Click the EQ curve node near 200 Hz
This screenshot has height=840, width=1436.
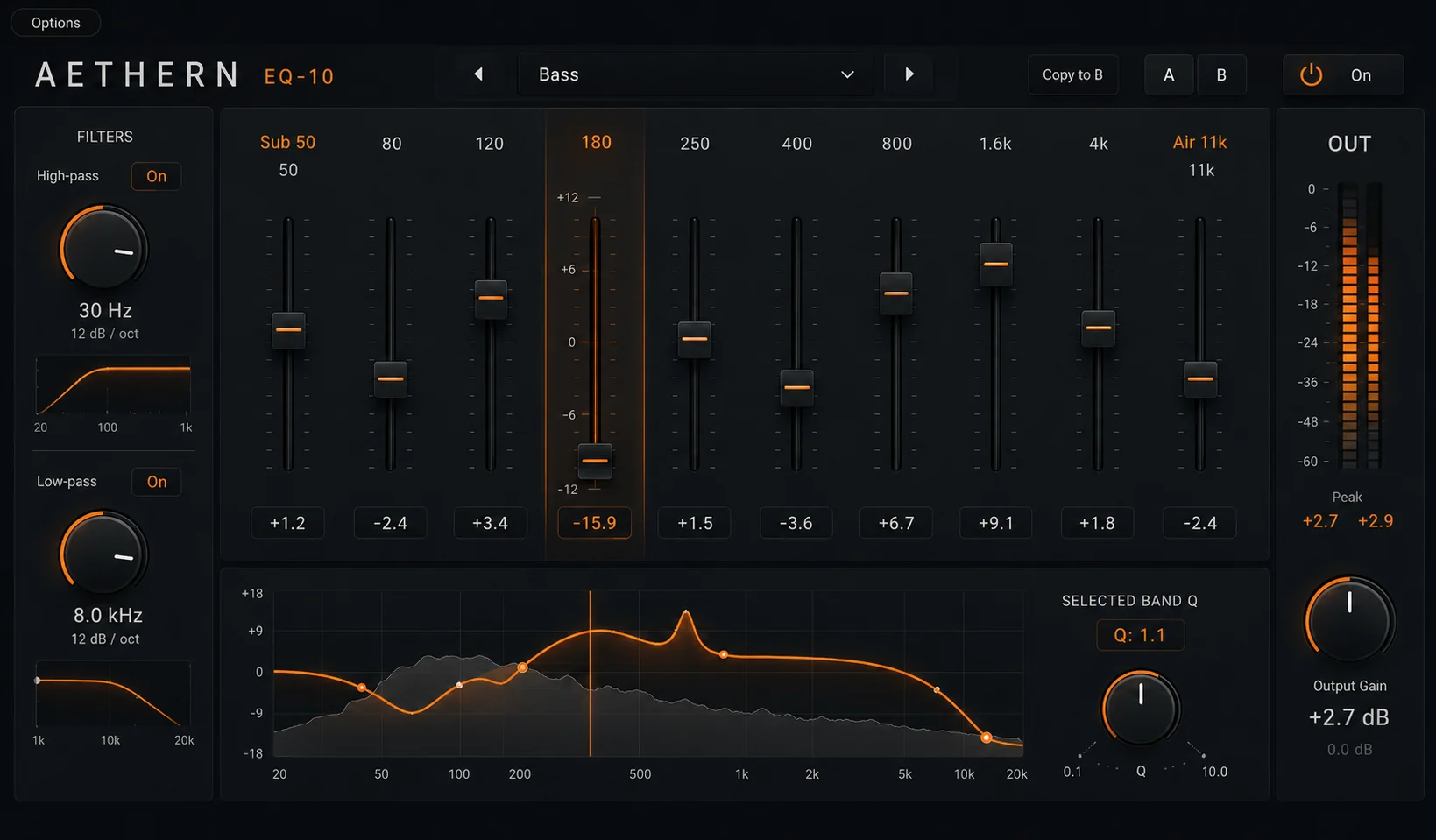point(522,667)
